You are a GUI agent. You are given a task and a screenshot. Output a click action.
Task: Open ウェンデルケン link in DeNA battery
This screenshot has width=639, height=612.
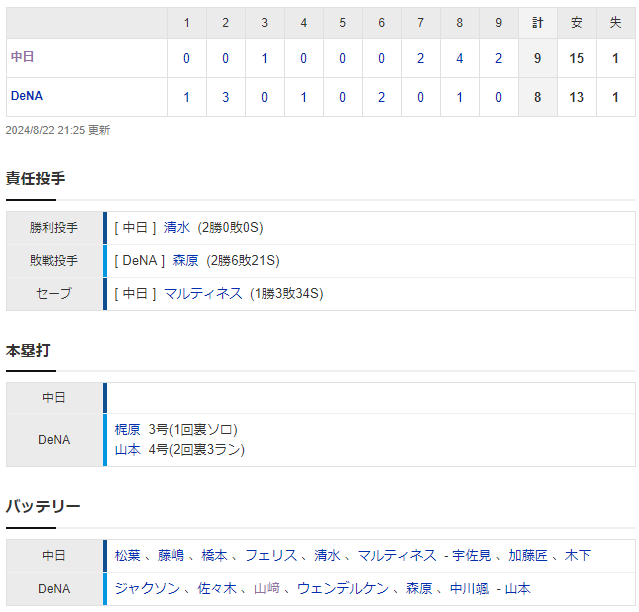[343, 588]
